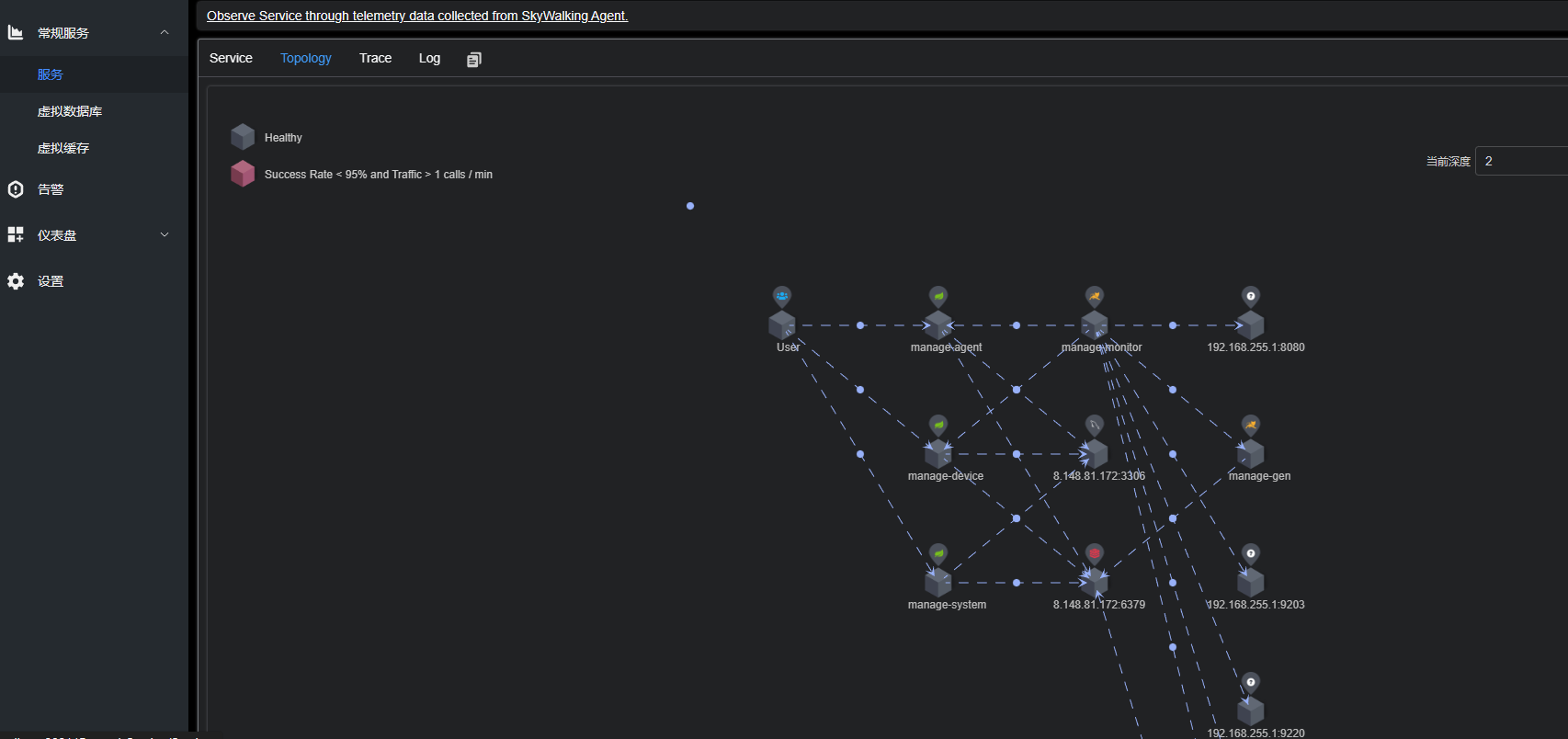Click the Redis badge above 8.148.81.172:6379
Image resolution: width=1568 pixels, height=739 pixels.
point(1095,554)
